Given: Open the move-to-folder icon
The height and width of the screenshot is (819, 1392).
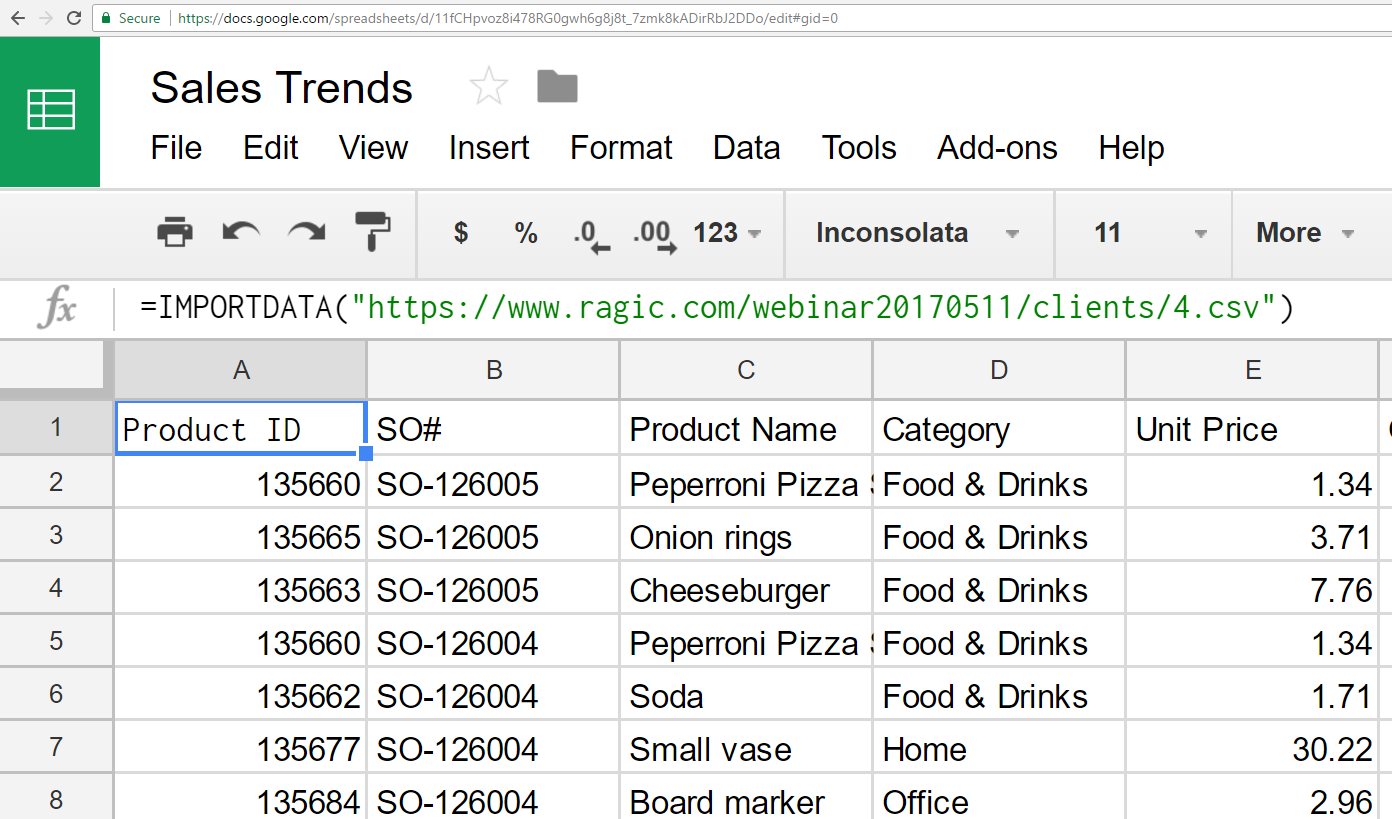Looking at the screenshot, I should tap(557, 87).
